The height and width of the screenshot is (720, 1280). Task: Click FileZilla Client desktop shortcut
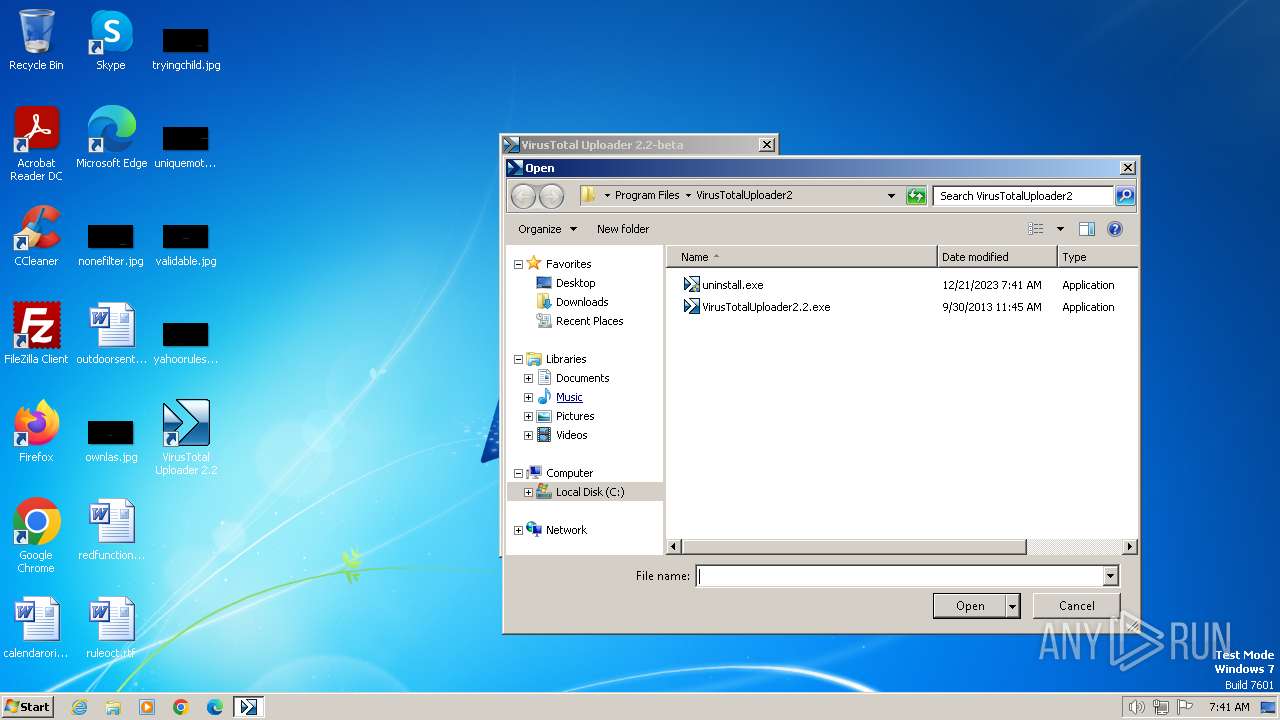pyautogui.click(x=36, y=334)
